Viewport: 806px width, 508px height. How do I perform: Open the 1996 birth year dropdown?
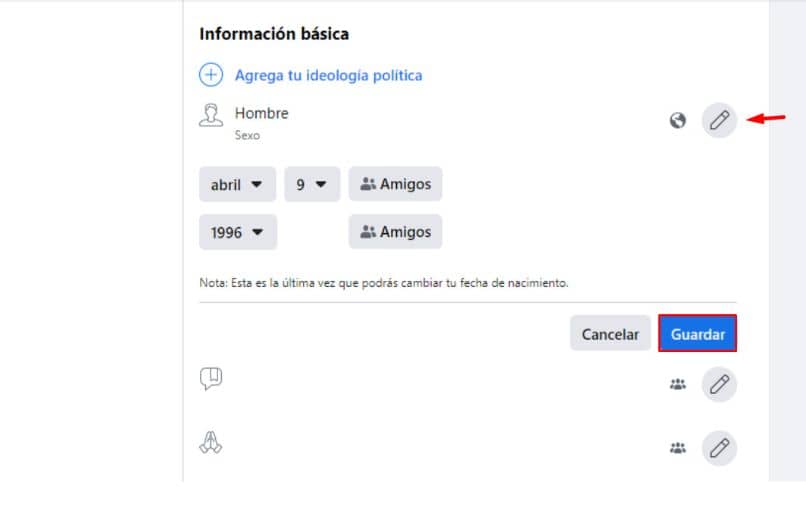click(237, 232)
